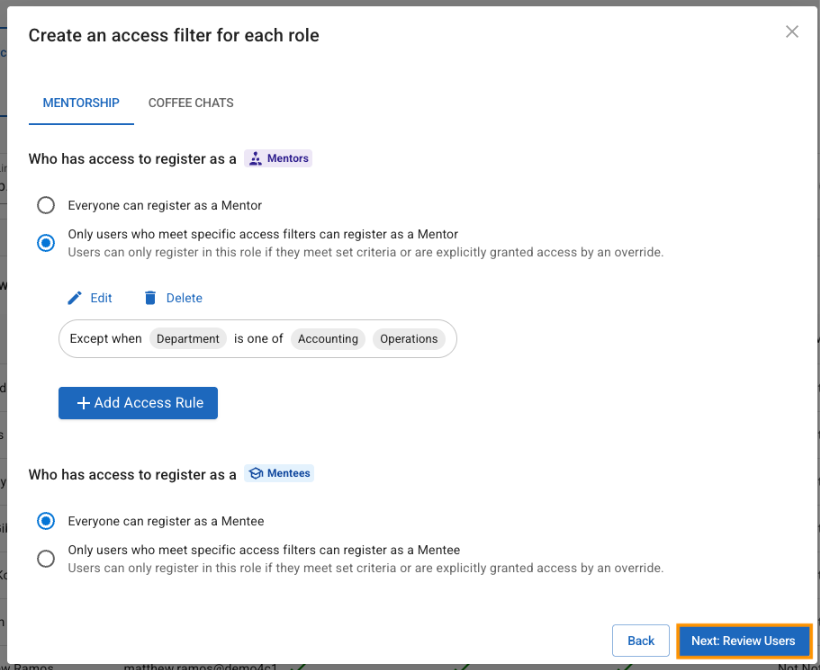
Task: Select Everyone can register as a Mentee
Action: [46, 521]
